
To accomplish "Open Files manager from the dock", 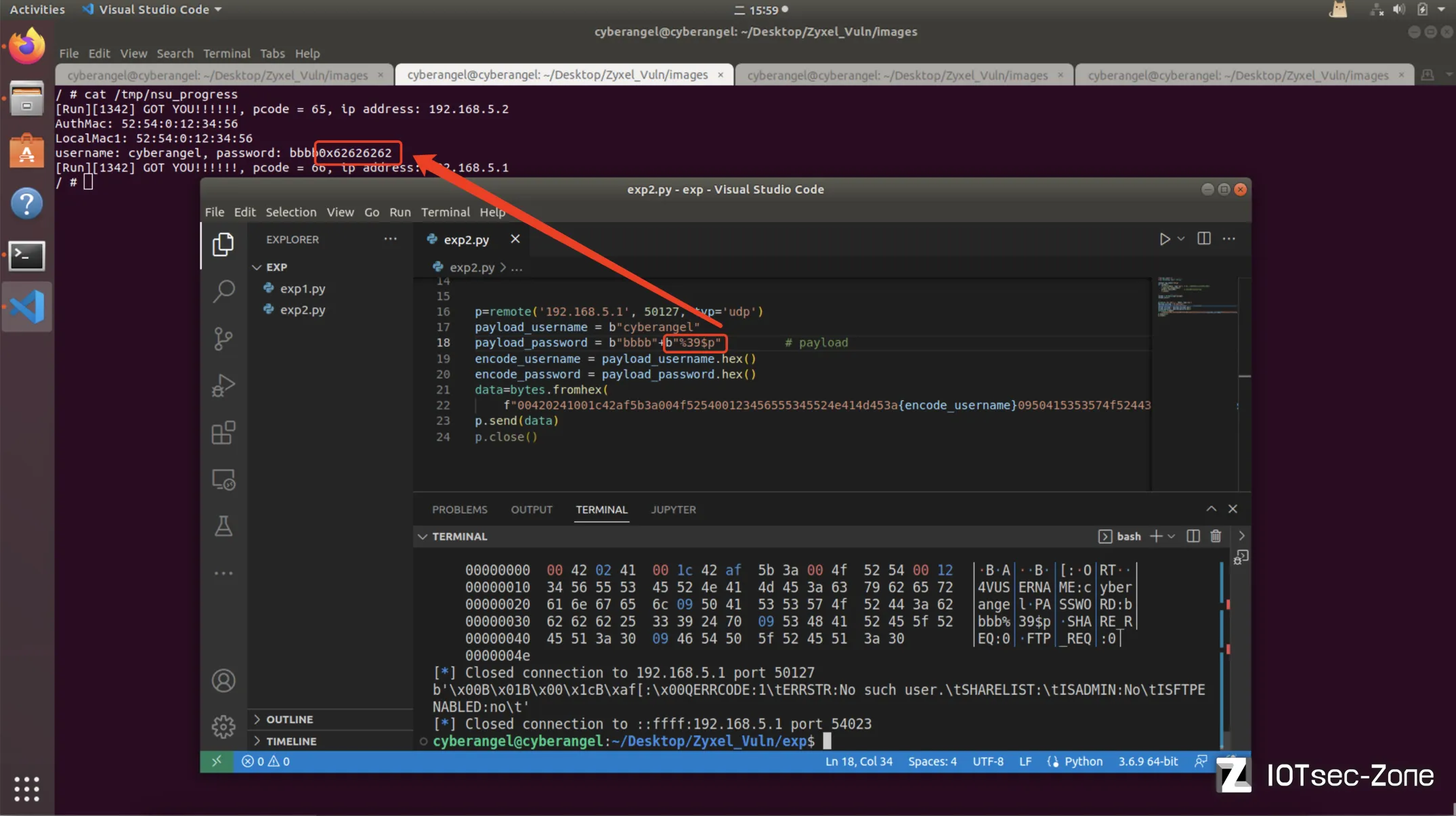I will click(26, 99).
